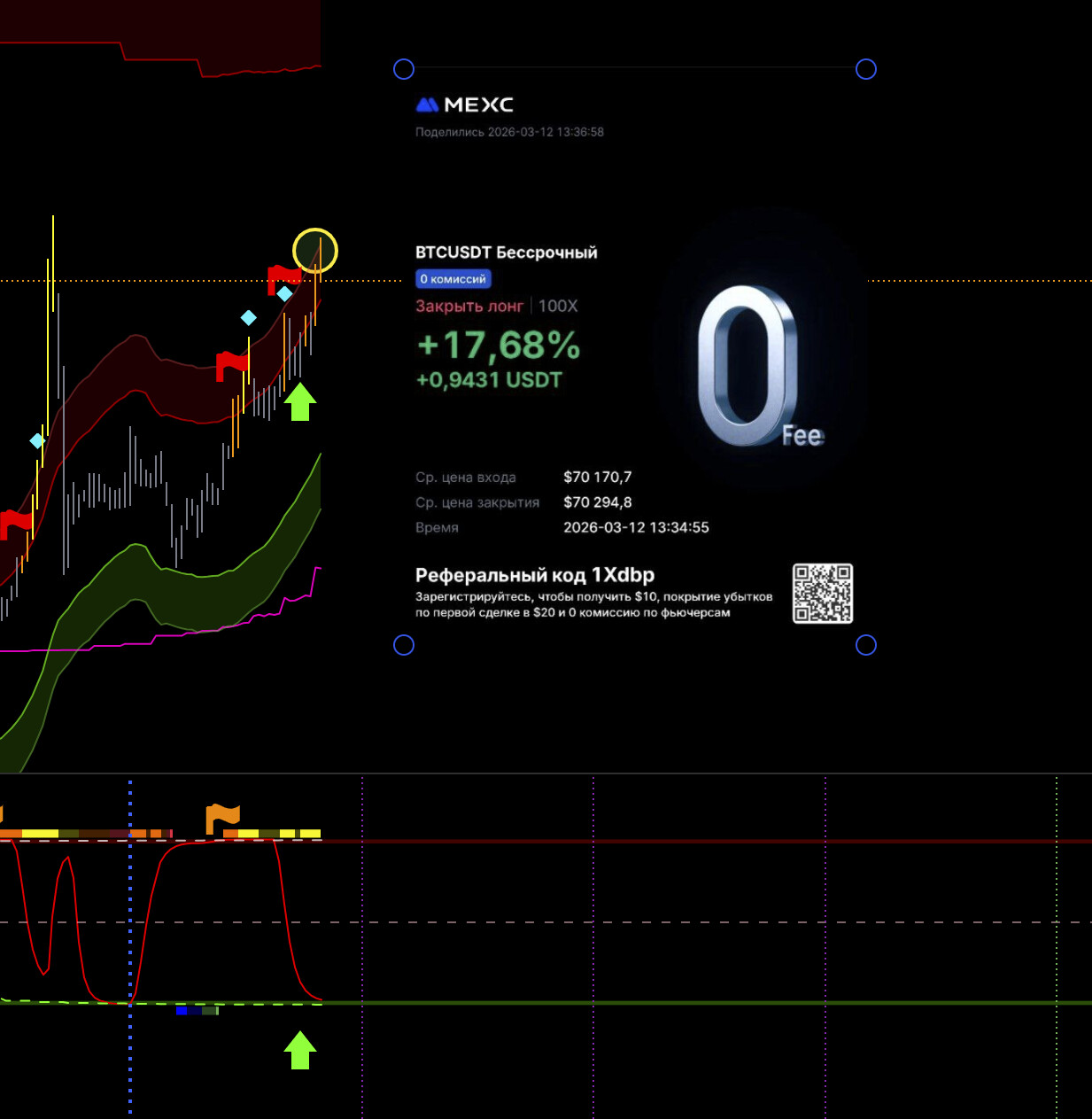Grab the top-left image selection handle
1092x1119 pixels.
[404, 69]
